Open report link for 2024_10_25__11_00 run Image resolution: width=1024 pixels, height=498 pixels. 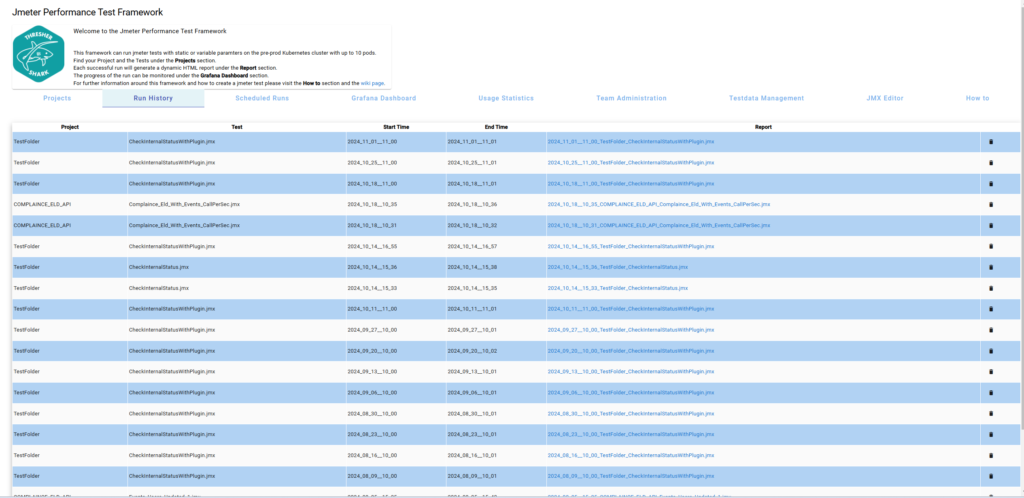(631, 163)
